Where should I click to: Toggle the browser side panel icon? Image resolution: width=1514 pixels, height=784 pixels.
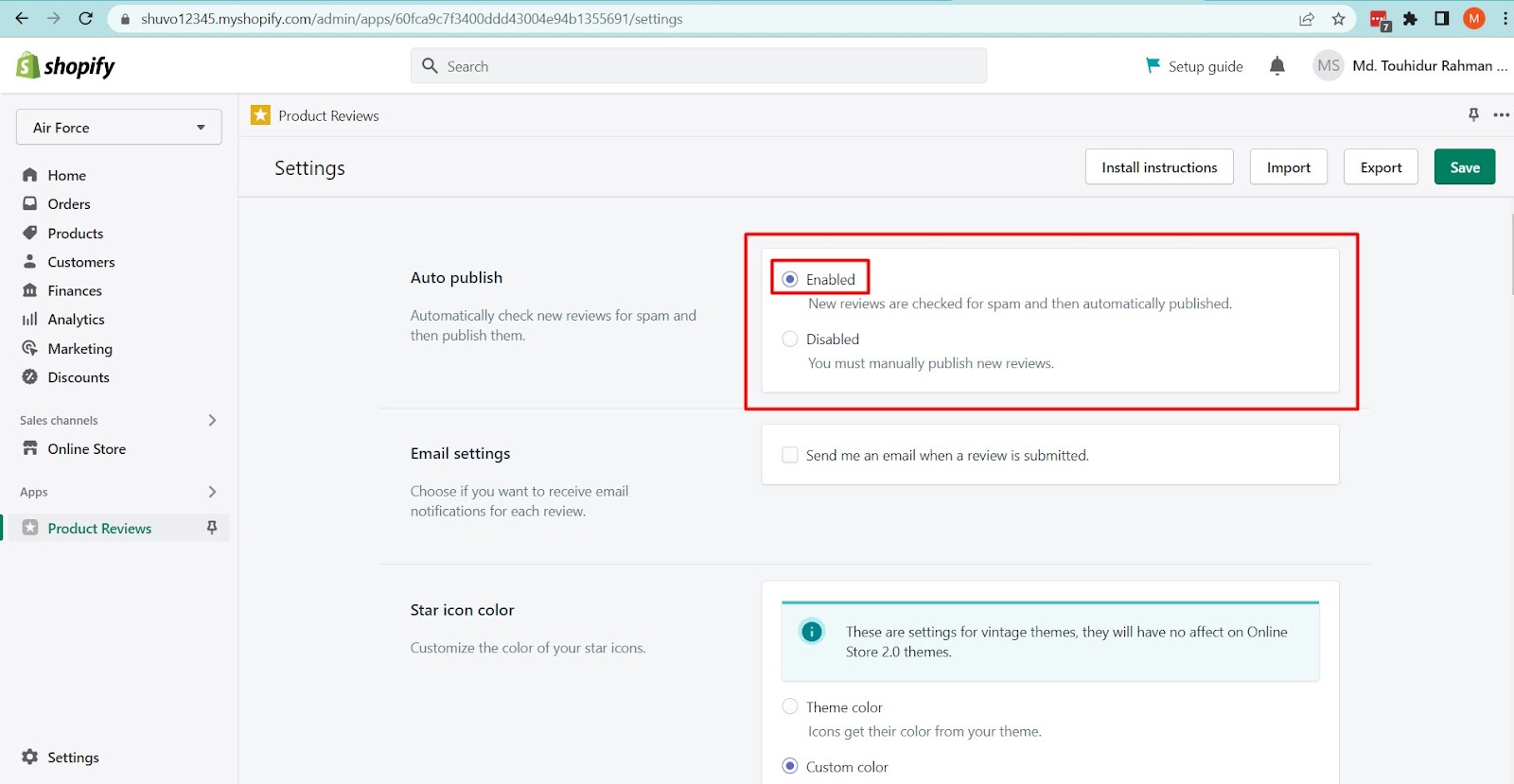tap(1442, 19)
